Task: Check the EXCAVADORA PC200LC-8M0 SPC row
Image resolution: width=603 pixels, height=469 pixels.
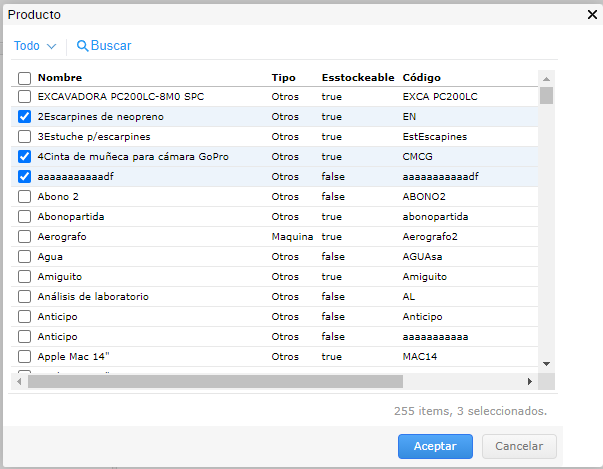Action: (24, 97)
